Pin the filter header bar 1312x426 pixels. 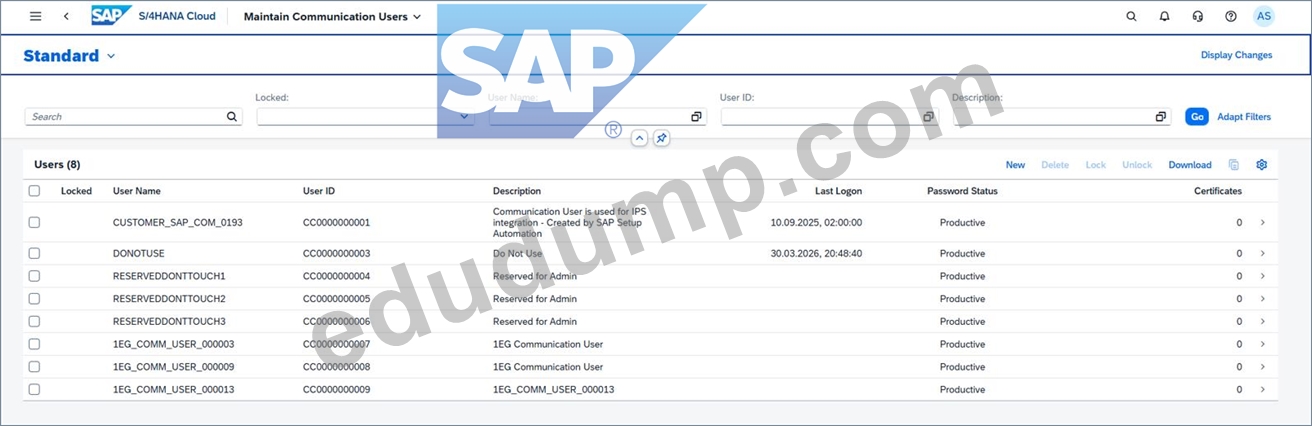[x=661, y=138]
